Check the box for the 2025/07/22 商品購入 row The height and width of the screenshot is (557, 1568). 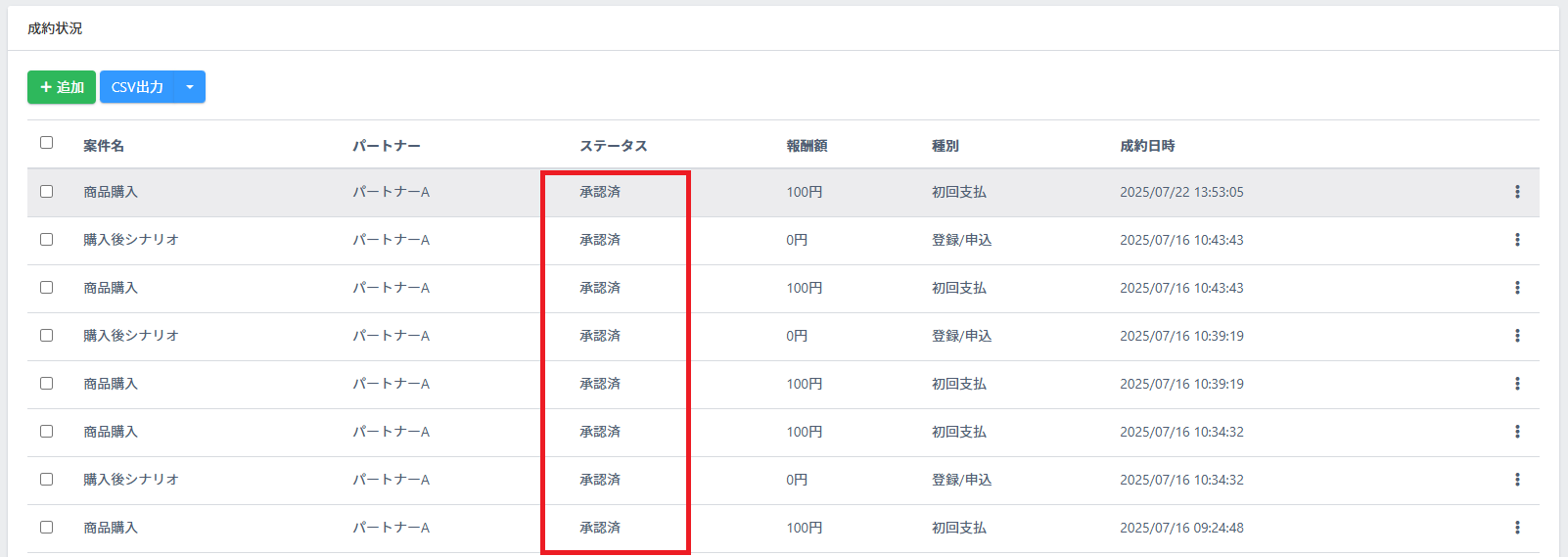click(x=46, y=192)
